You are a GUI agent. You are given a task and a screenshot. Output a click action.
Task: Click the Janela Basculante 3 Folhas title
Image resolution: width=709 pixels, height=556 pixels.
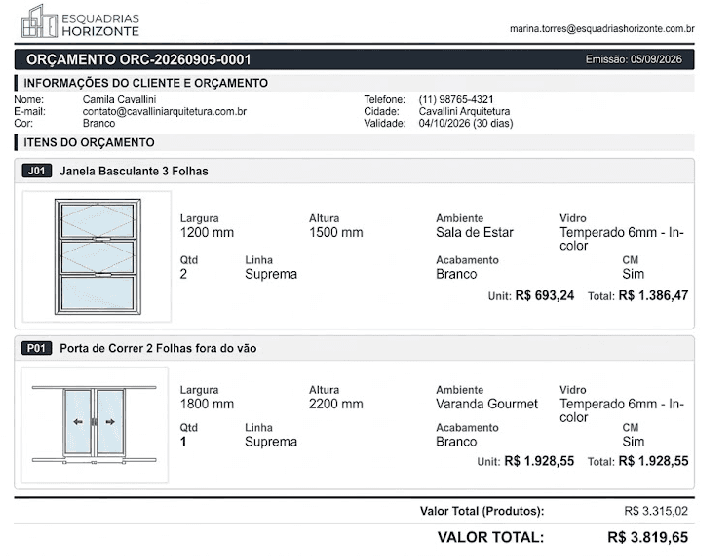click(134, 171)
